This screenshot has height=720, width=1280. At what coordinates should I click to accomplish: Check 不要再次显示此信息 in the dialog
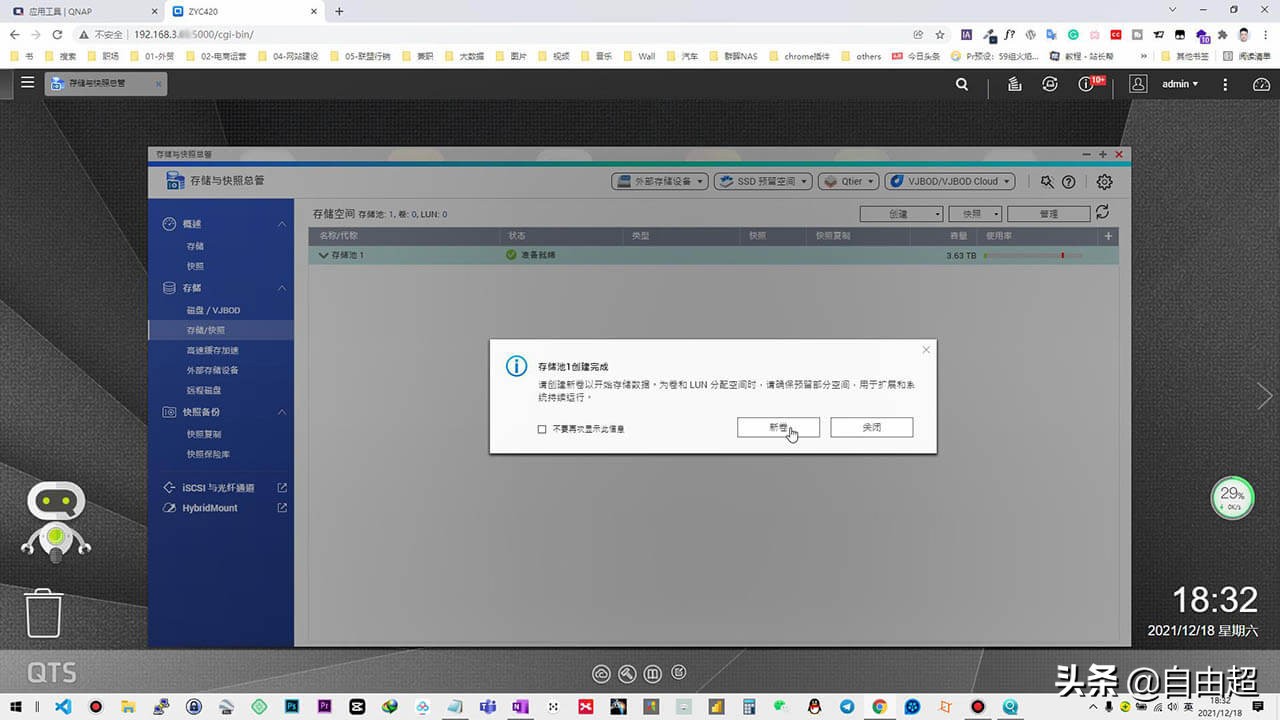coord(544,427)
